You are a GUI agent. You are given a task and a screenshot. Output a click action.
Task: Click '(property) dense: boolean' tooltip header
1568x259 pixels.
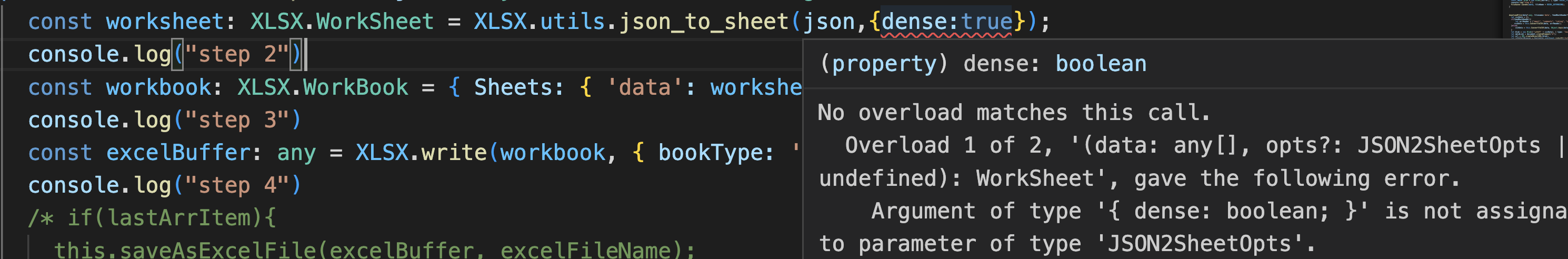pos(983,63)
